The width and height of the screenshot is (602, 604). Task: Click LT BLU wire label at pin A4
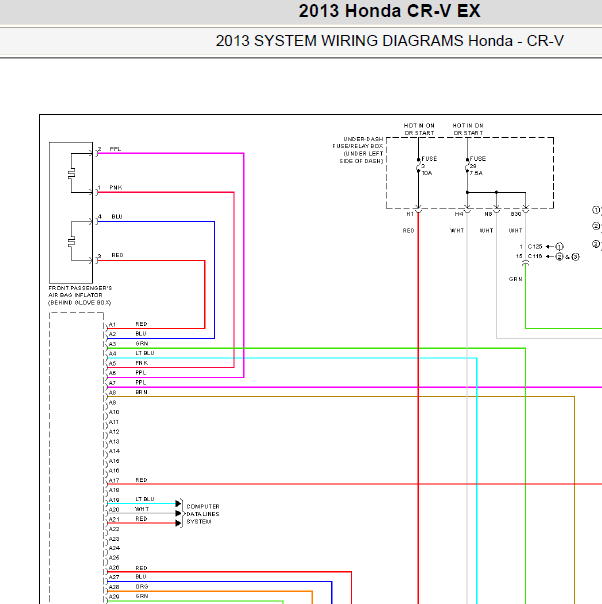pos(145,353)
